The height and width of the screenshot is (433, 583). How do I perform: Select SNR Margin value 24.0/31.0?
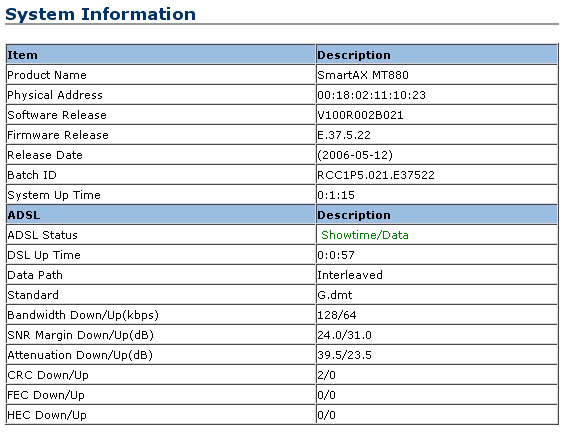[x=344, y=335]
